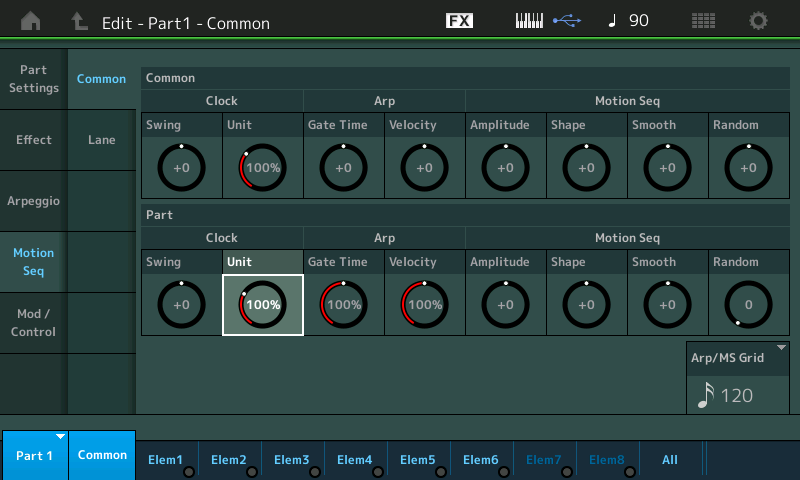Select the Part Gate Time knob
Viewport: 800px width, 480px height.
344,305
